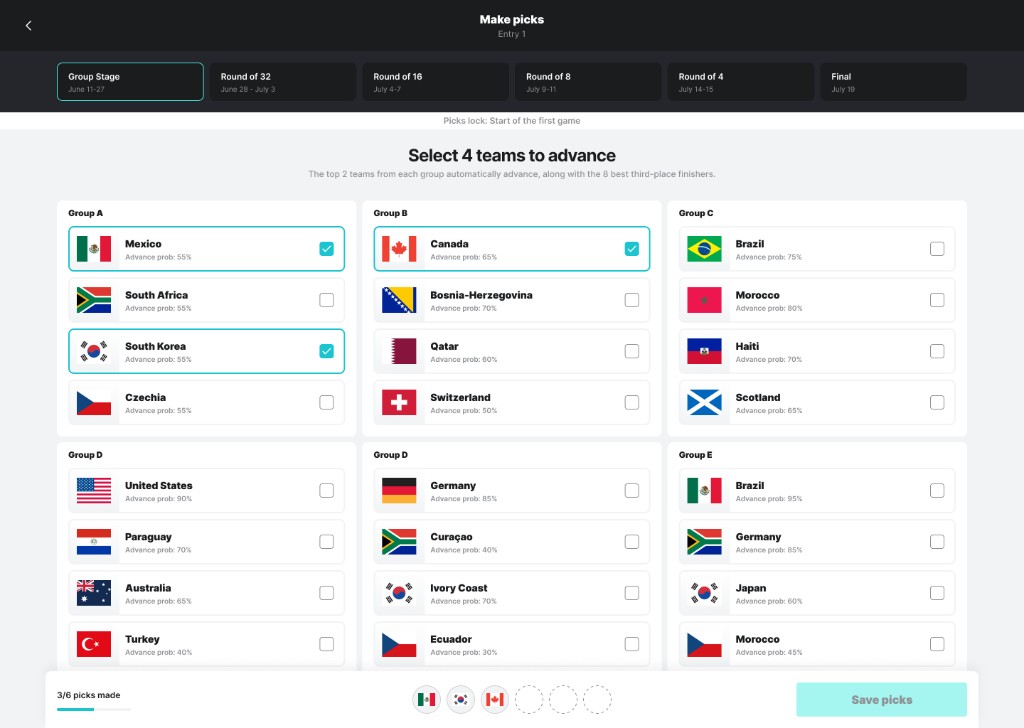Uncheck the Mexico checkbox
This screenshot has height=728, width=1024.
coord(327,249)
